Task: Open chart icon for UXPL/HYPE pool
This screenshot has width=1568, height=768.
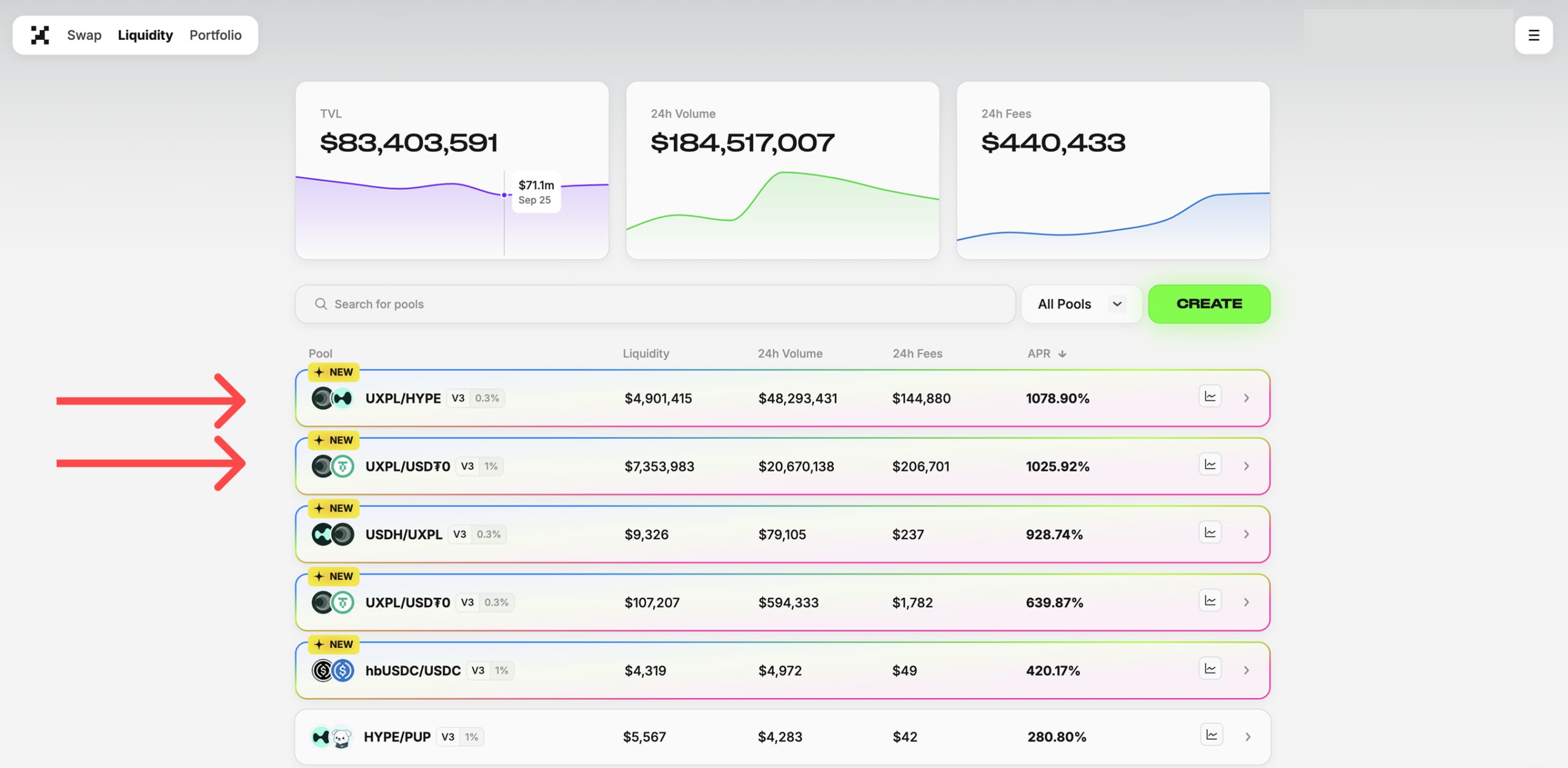Action: coord(1210,397)
